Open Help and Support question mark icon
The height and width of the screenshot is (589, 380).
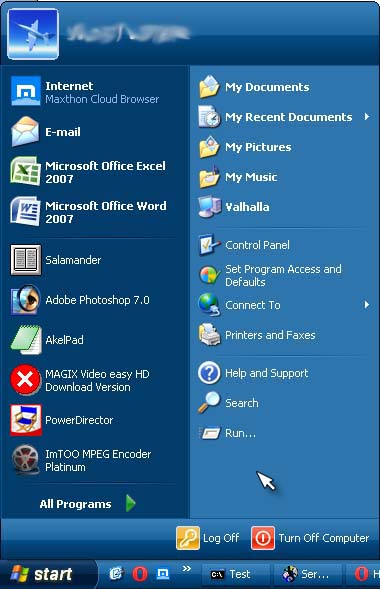[x=209, y=373]
